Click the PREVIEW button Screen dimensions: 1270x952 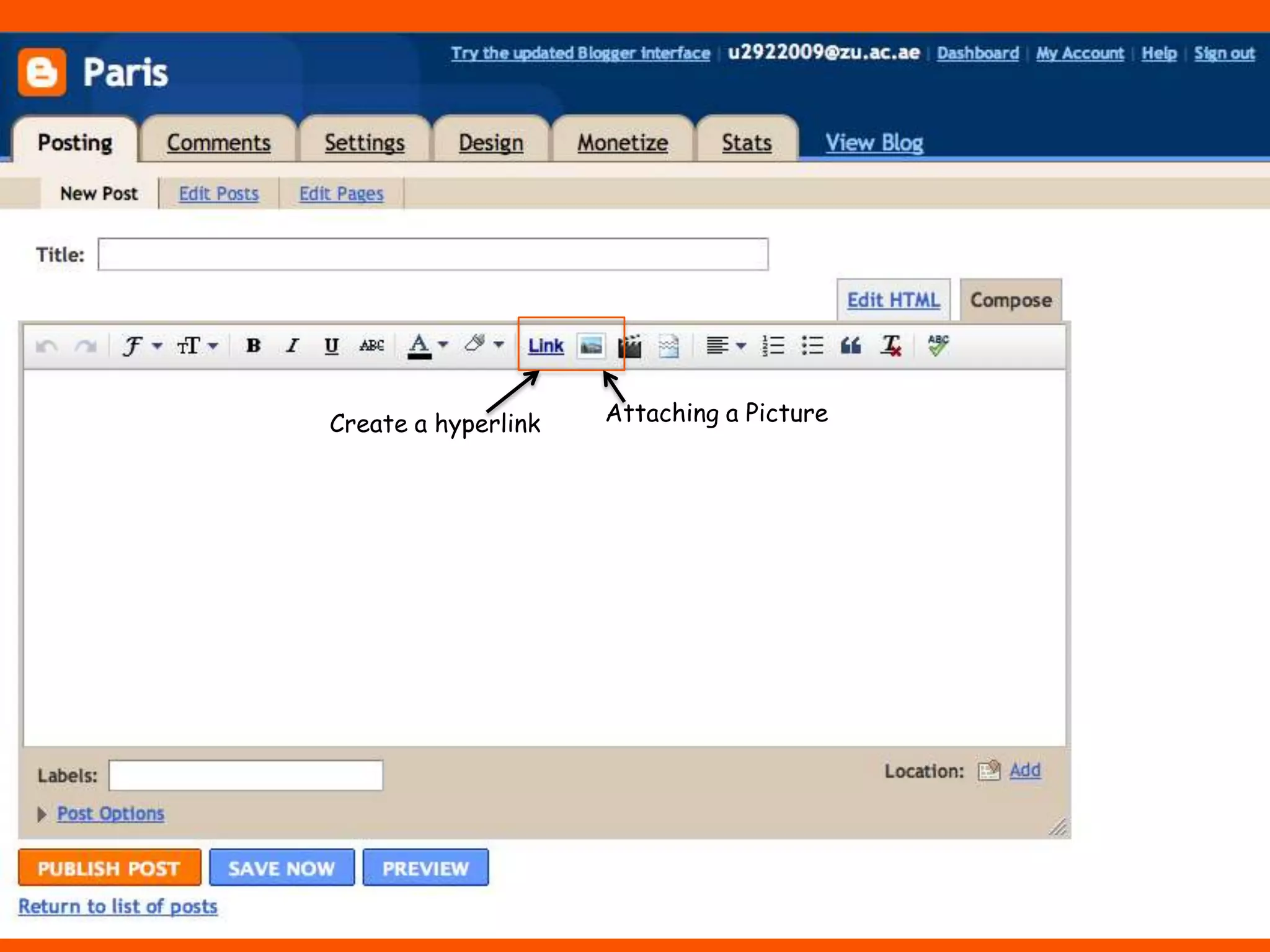click(x=425, y=868)
